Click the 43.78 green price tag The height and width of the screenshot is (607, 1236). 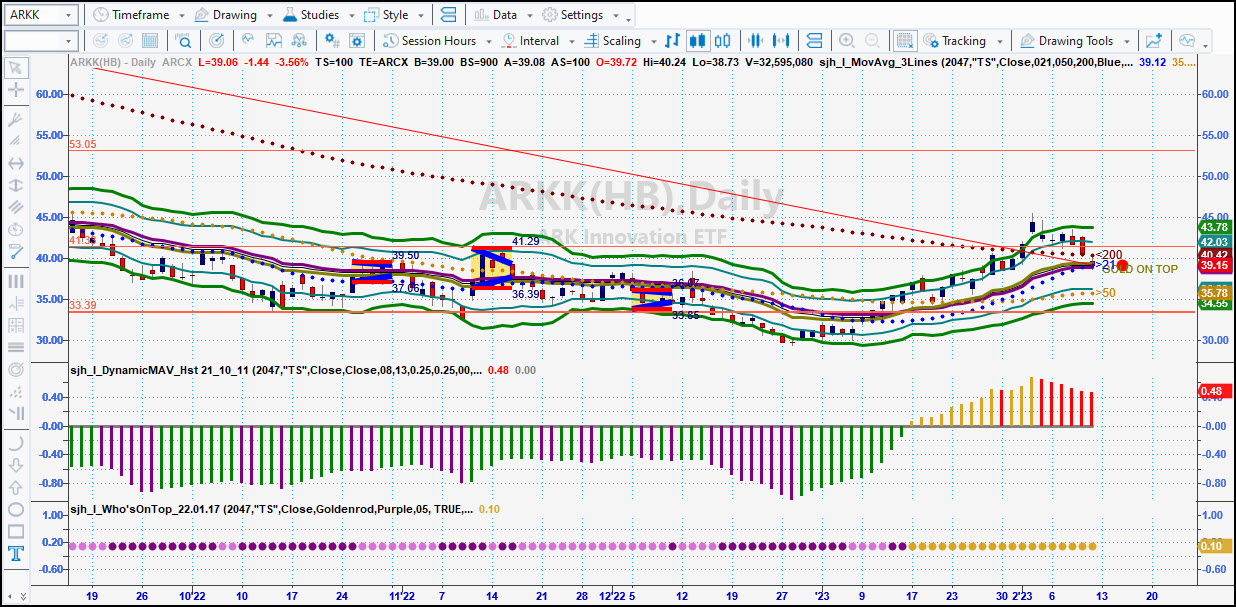tap(1214, 229)
